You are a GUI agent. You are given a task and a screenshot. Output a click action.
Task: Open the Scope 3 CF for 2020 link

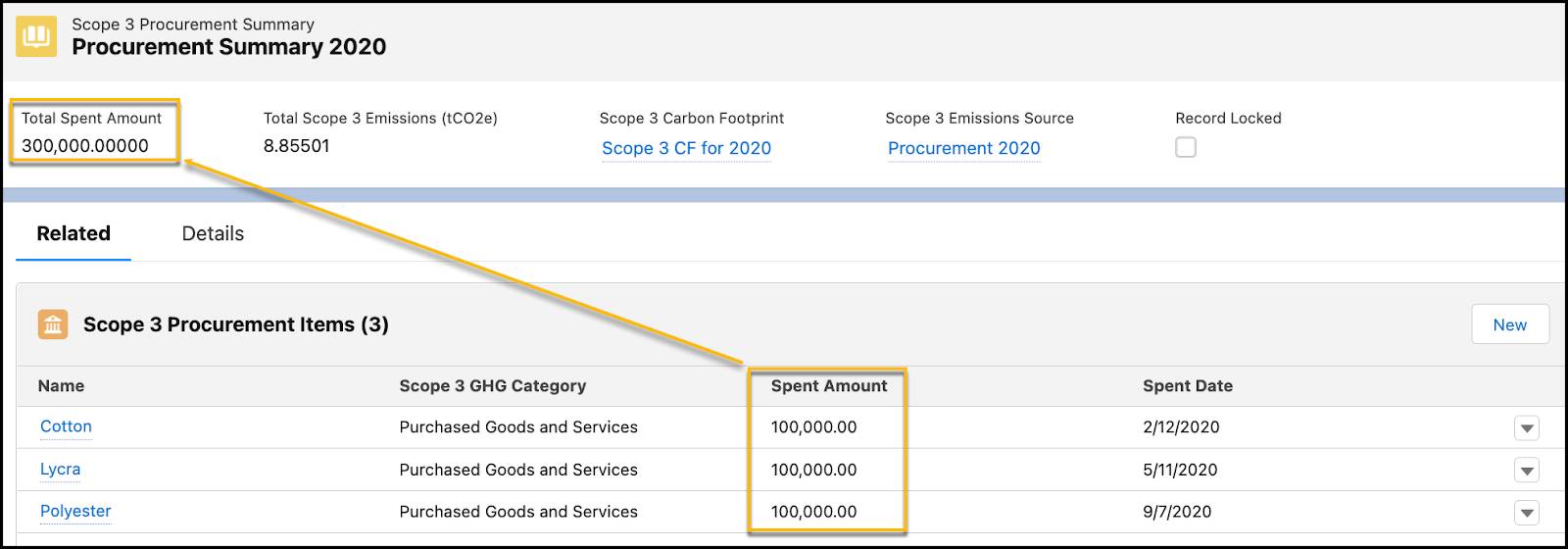[x=686, y=148]
